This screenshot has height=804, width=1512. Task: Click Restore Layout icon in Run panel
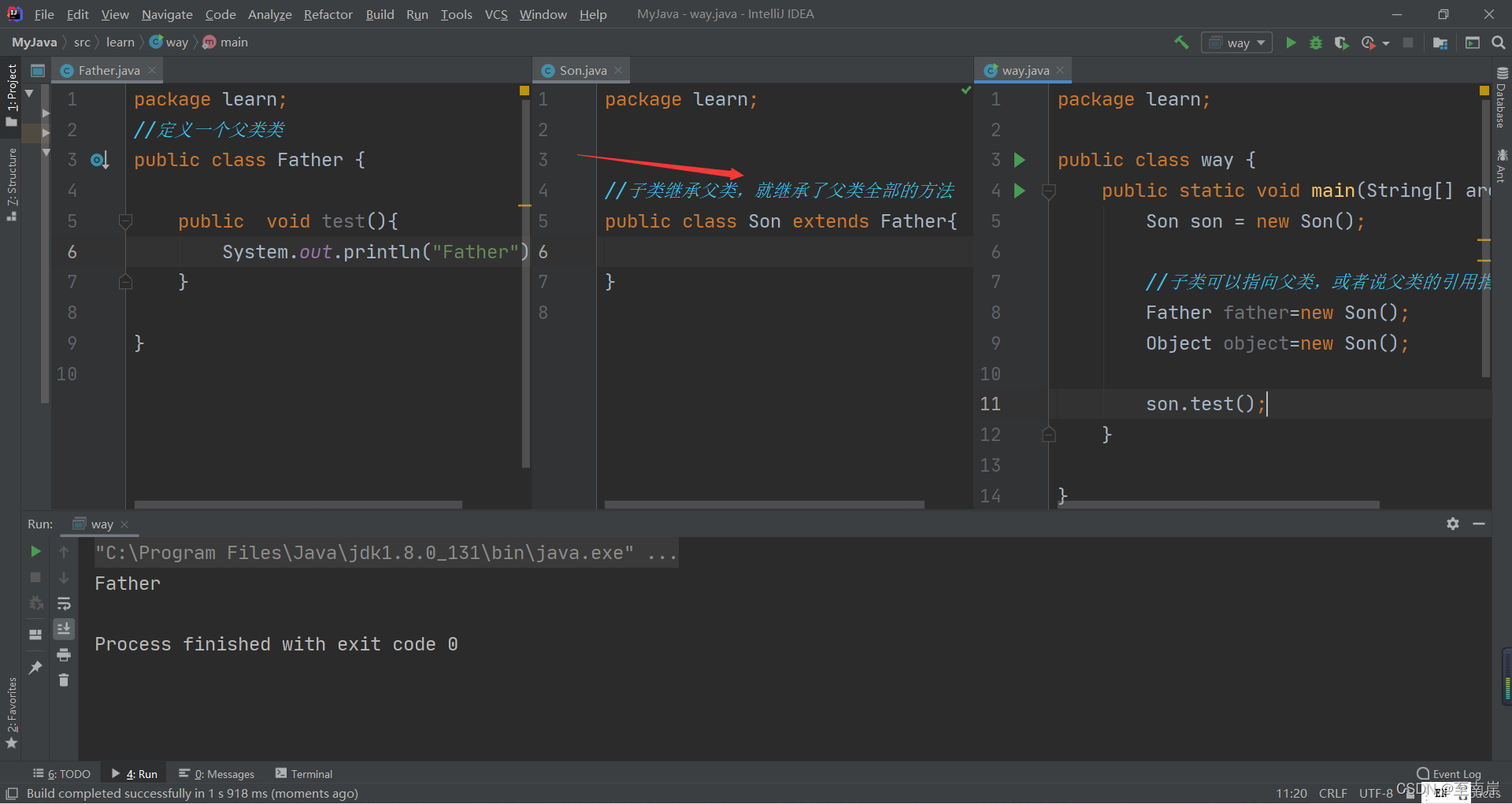coord(35,635)
